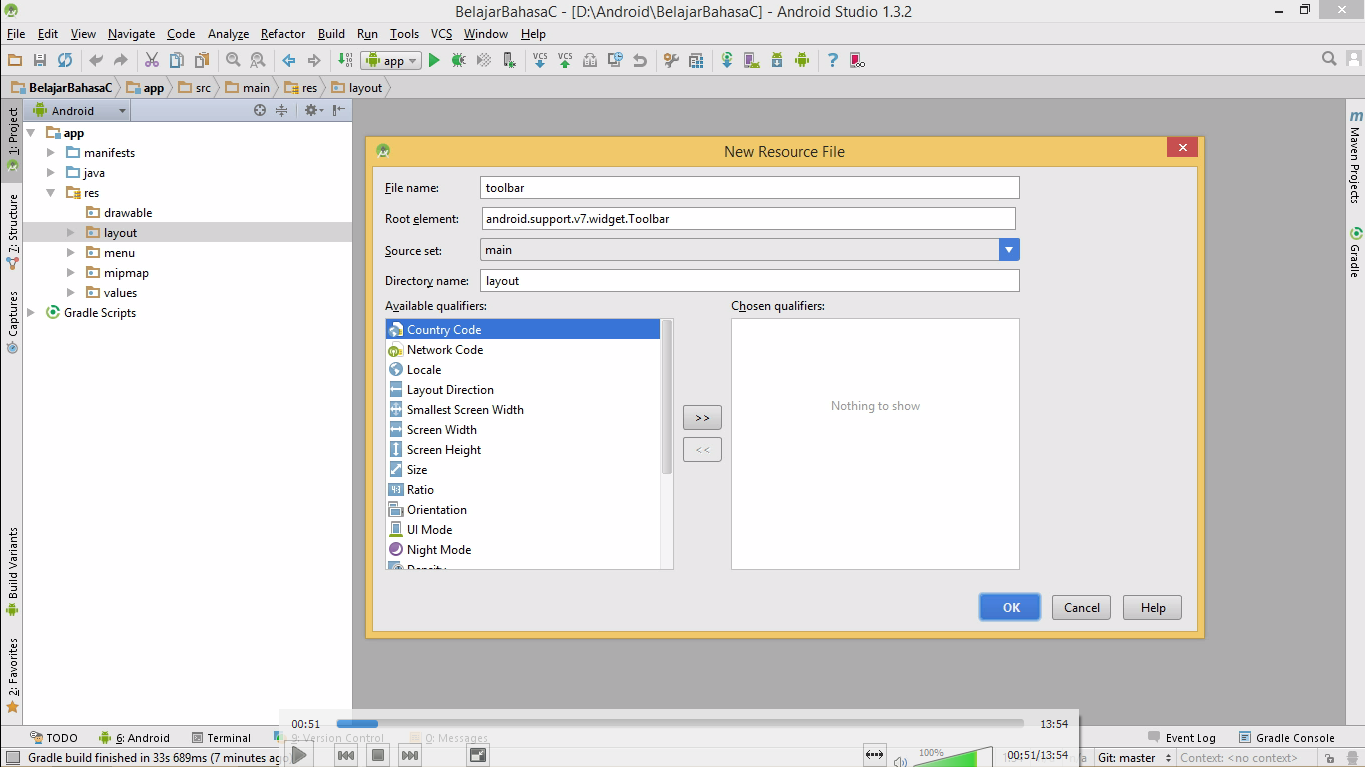Expand the java folder in project tree
This screenshot has height=767, width=1365.
click(51, 172)
